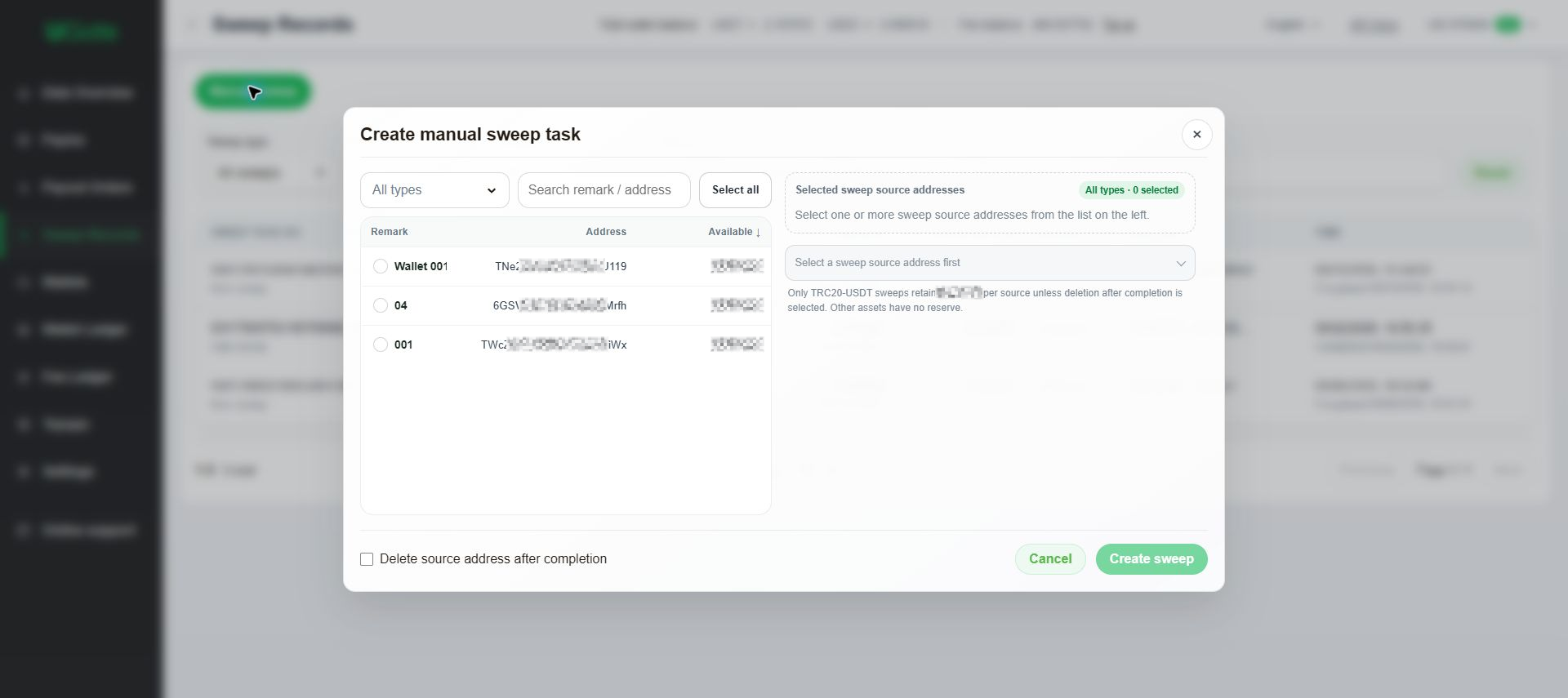Expand the 'Select a sweep source address first' dropdown
Viewport: 1568px width, 698px height.
click(x=990, y=263)
